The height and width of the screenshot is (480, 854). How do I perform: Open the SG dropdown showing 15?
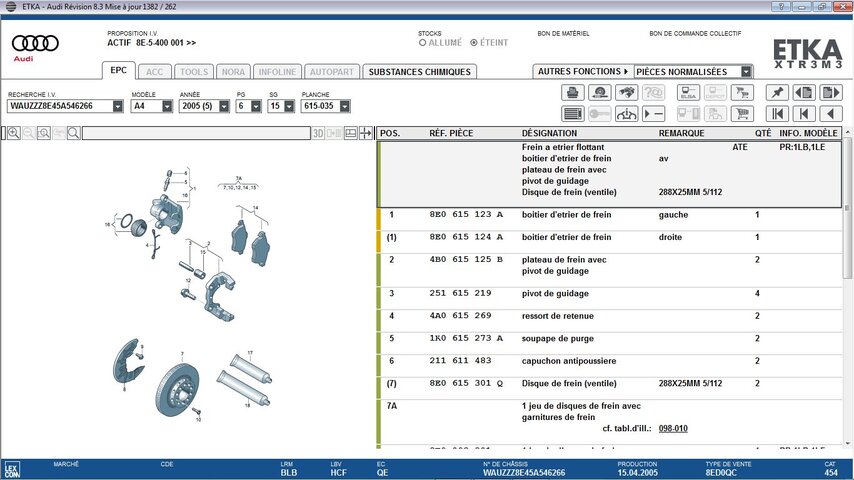tap(289, 106)
